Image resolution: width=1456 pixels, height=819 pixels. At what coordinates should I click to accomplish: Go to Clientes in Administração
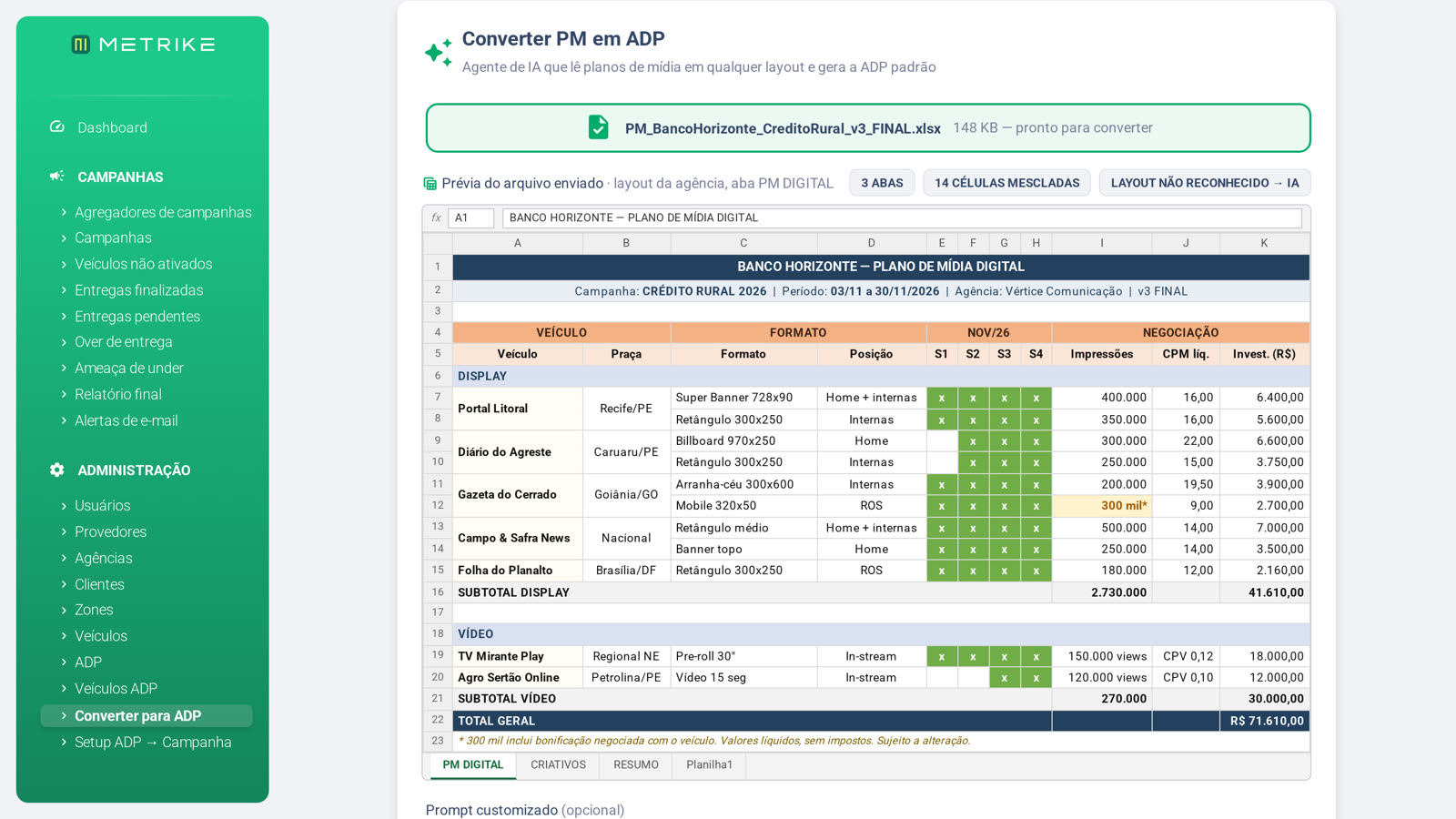[99, 584]
